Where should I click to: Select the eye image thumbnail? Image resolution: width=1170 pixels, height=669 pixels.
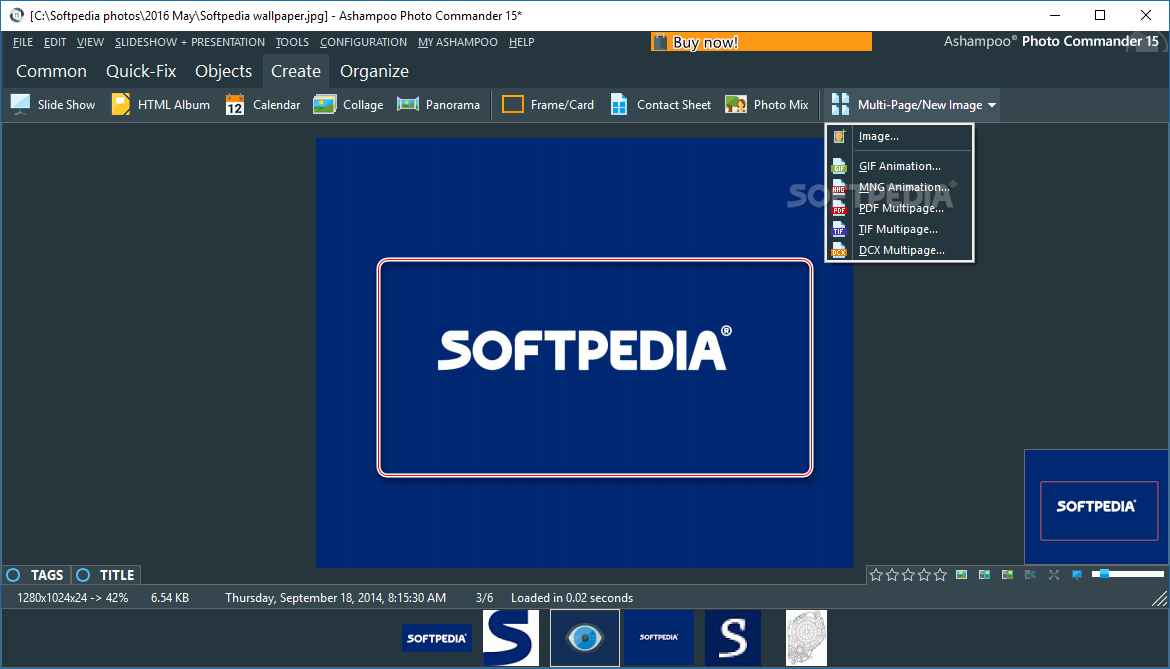click(x=585, y=638)
